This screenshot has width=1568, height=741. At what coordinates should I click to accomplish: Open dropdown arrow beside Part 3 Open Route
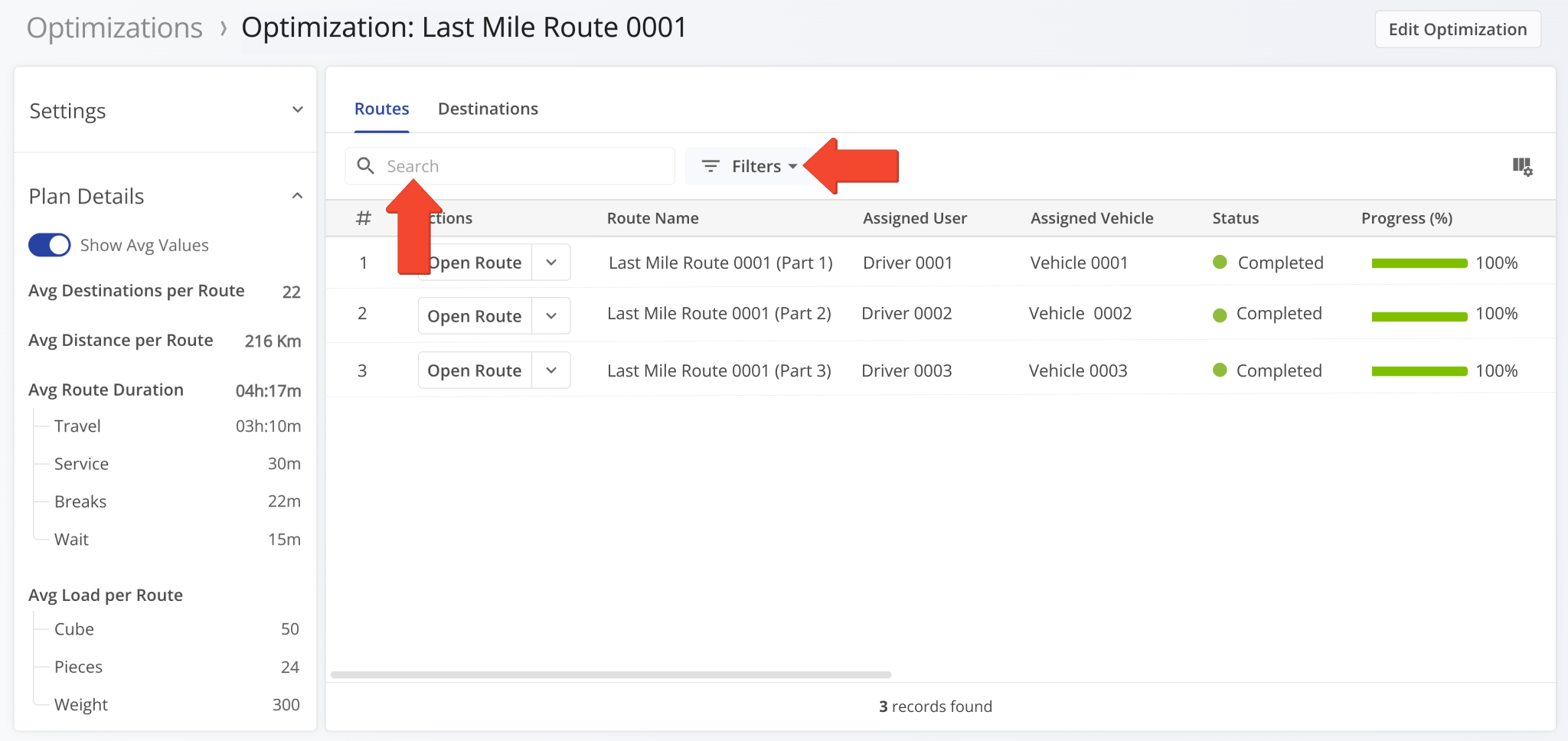pos(551,370)
